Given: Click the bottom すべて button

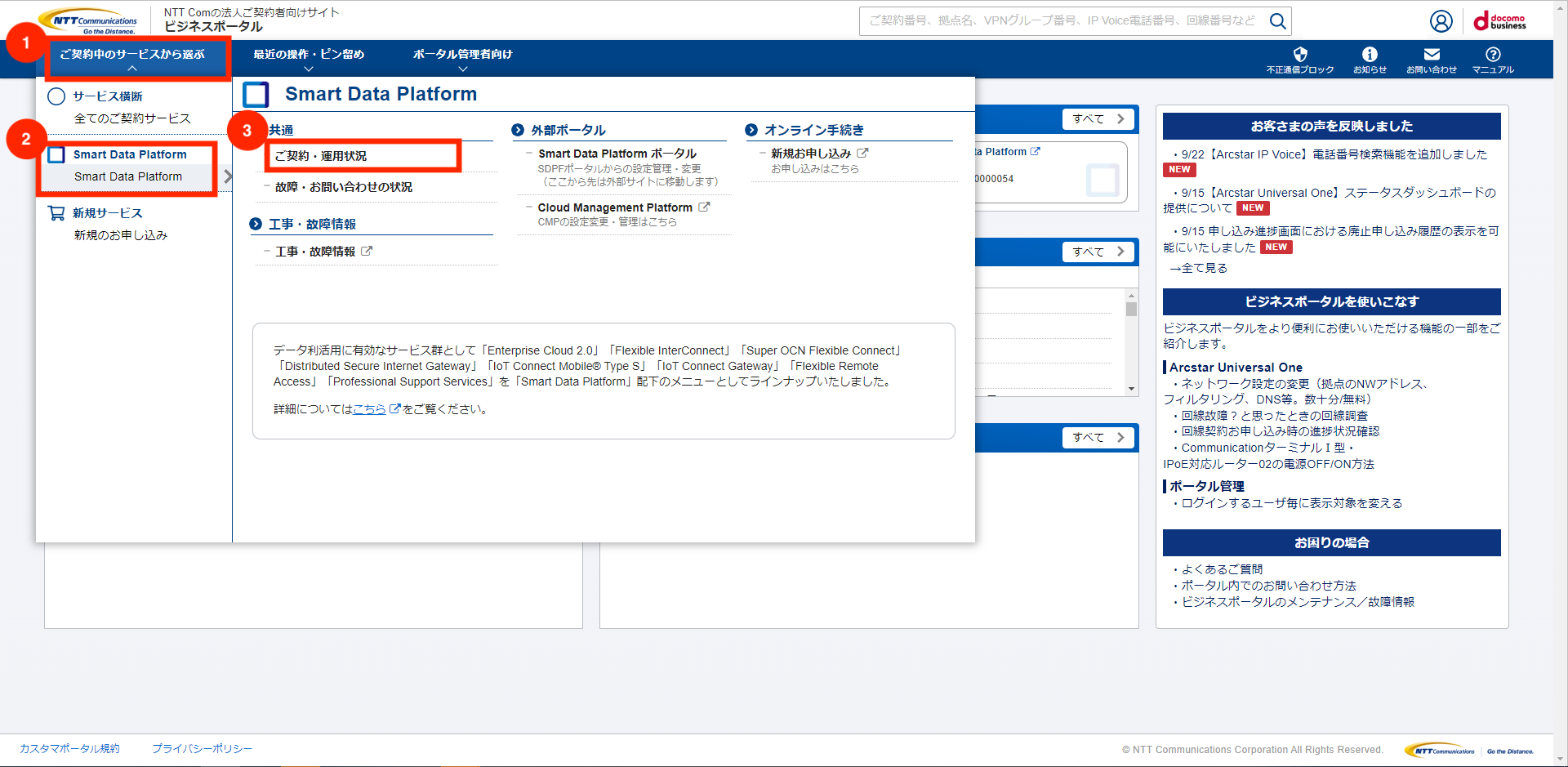Looking at the screenshot, I should pyautogui.click(x=1098, y=438).
